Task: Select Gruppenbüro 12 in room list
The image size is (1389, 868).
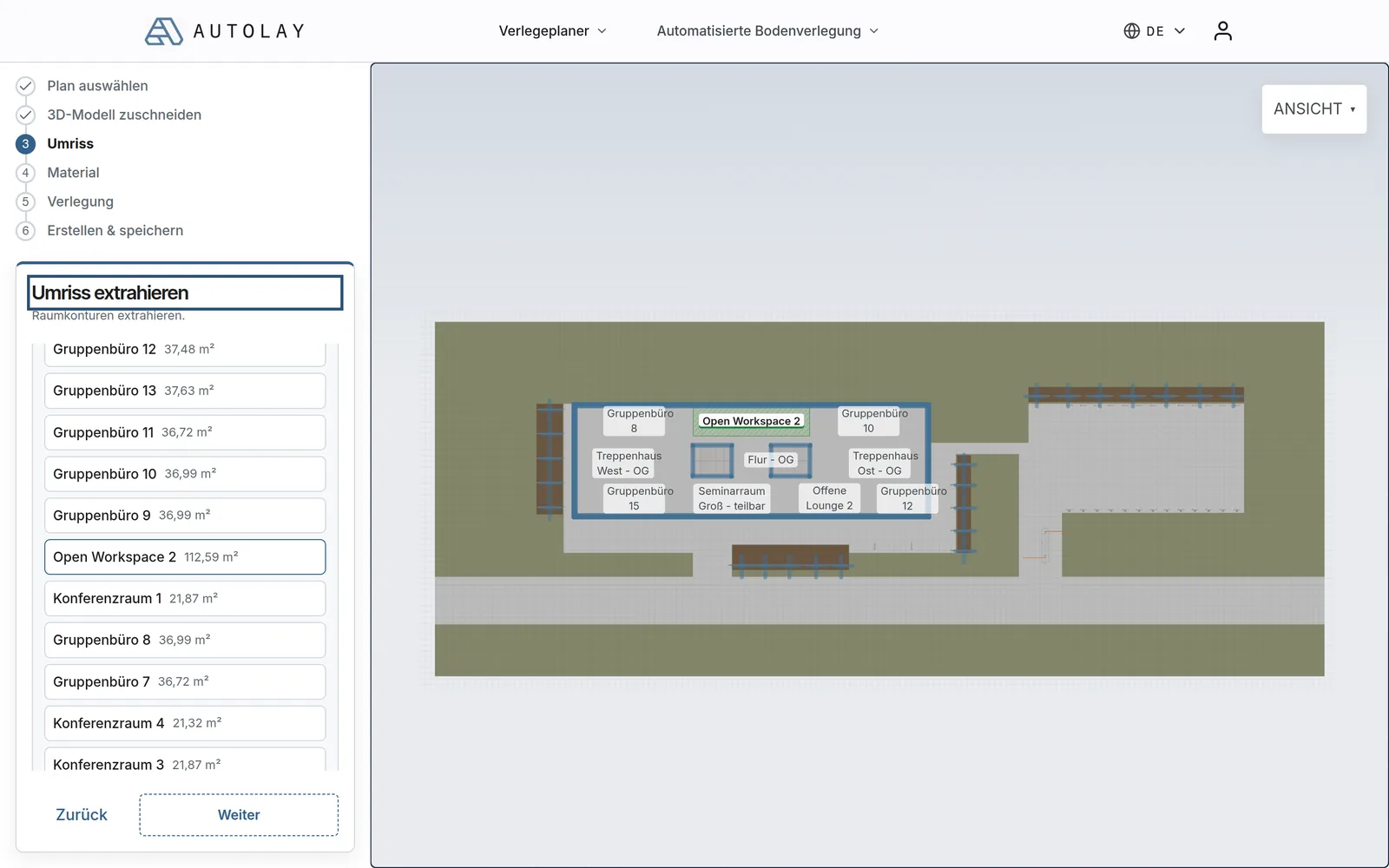Action: tap(185, 352)
